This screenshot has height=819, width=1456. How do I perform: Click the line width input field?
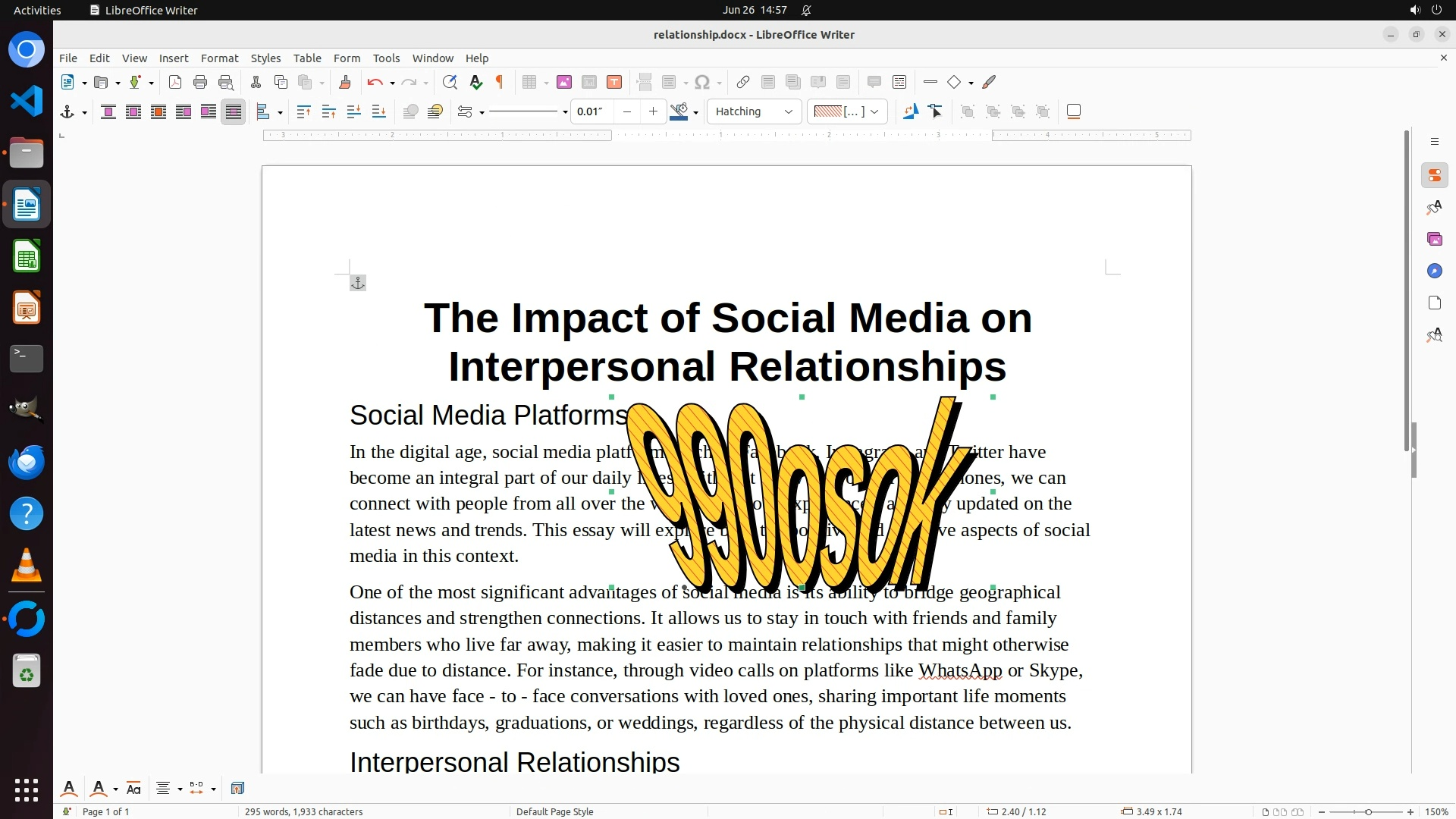[591, 112]
